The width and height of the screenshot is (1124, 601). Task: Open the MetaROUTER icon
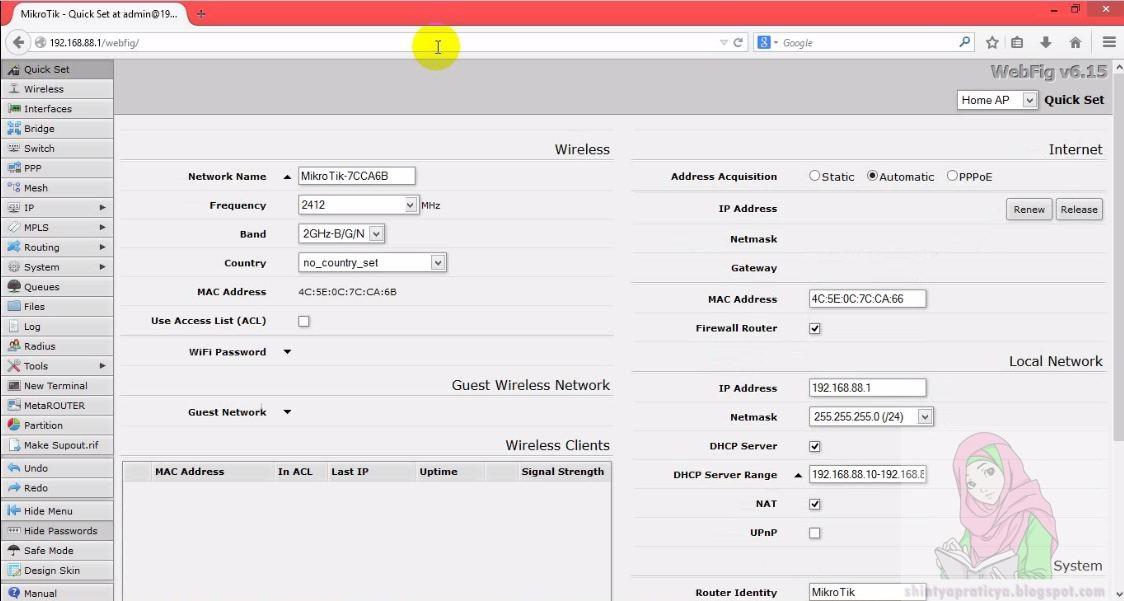[x=14, y=405]
